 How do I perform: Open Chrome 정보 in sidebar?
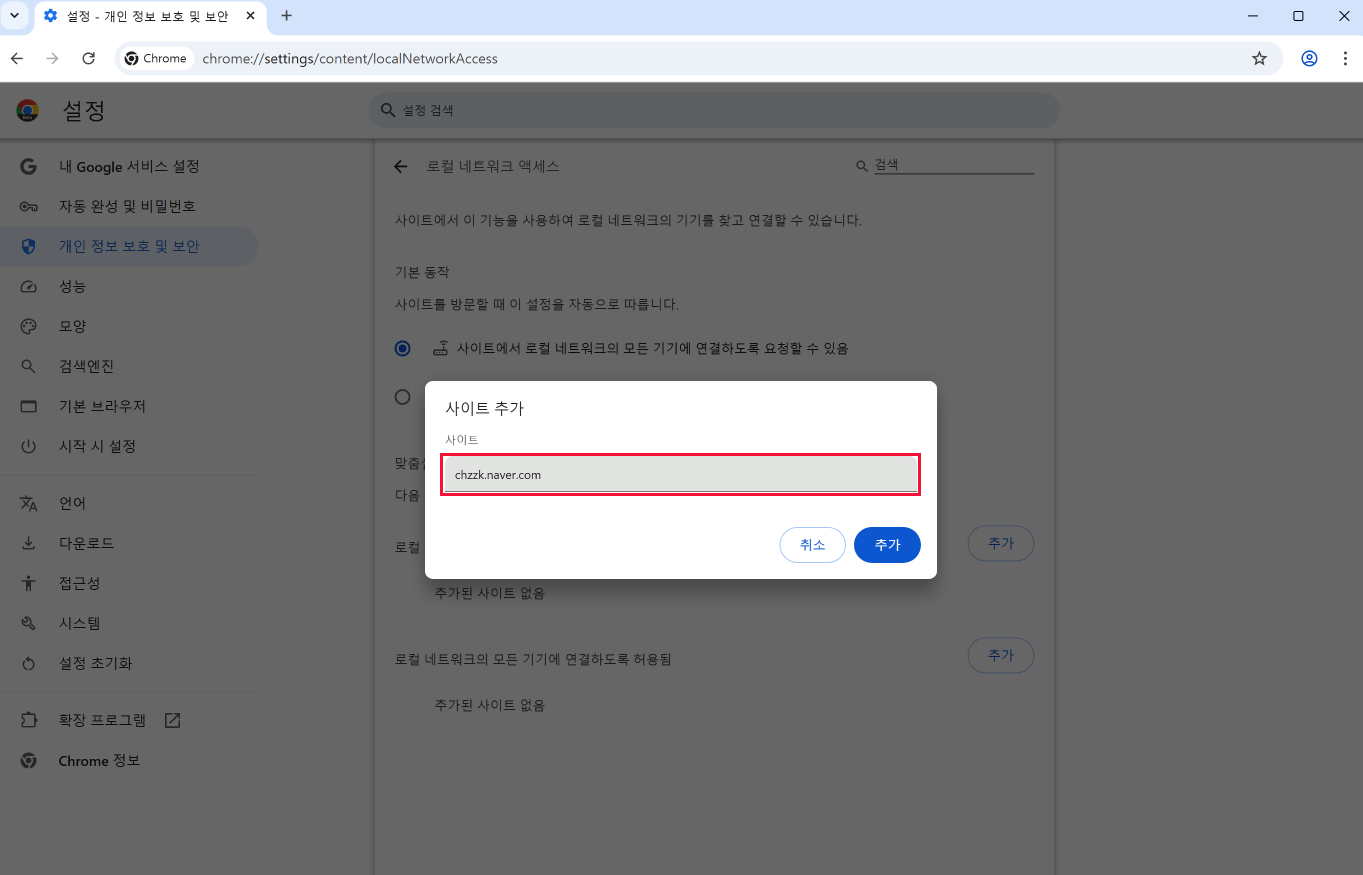coord(99,761)
